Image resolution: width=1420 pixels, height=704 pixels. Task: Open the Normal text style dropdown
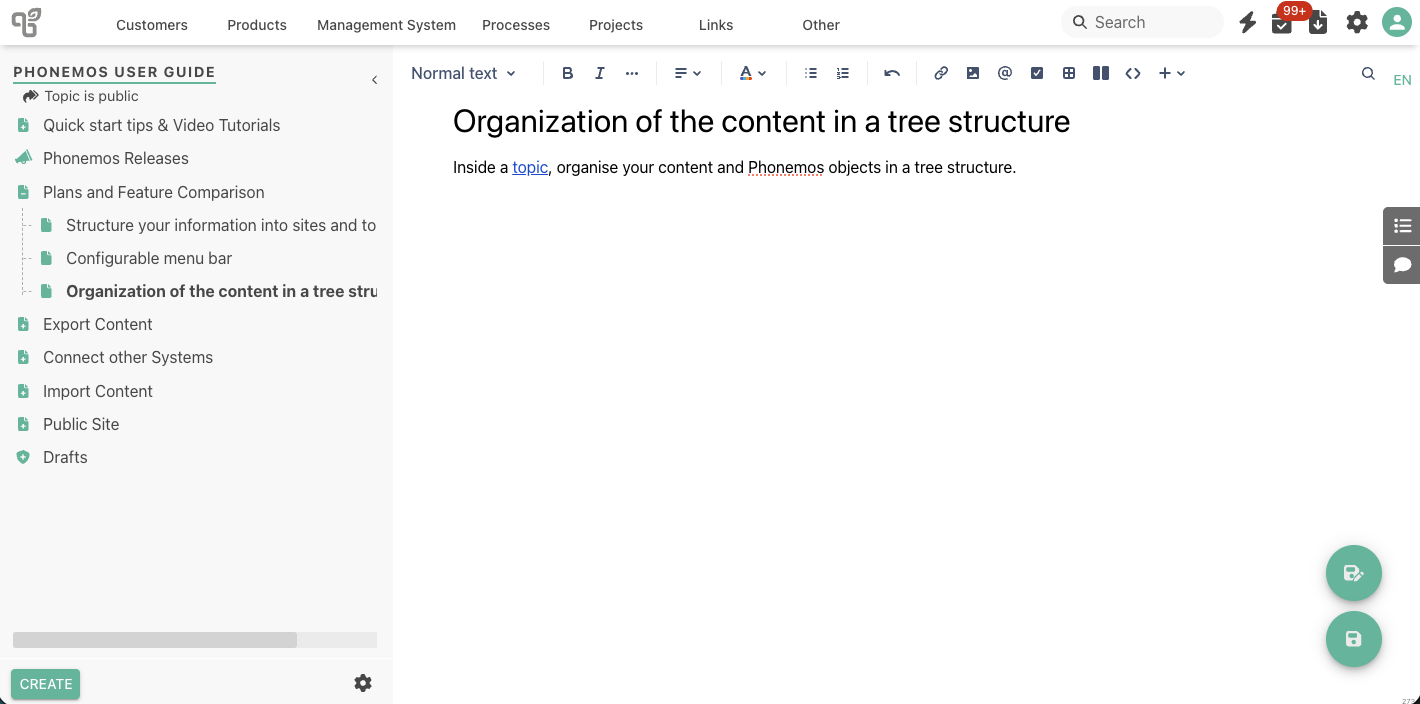pos(463,73)
